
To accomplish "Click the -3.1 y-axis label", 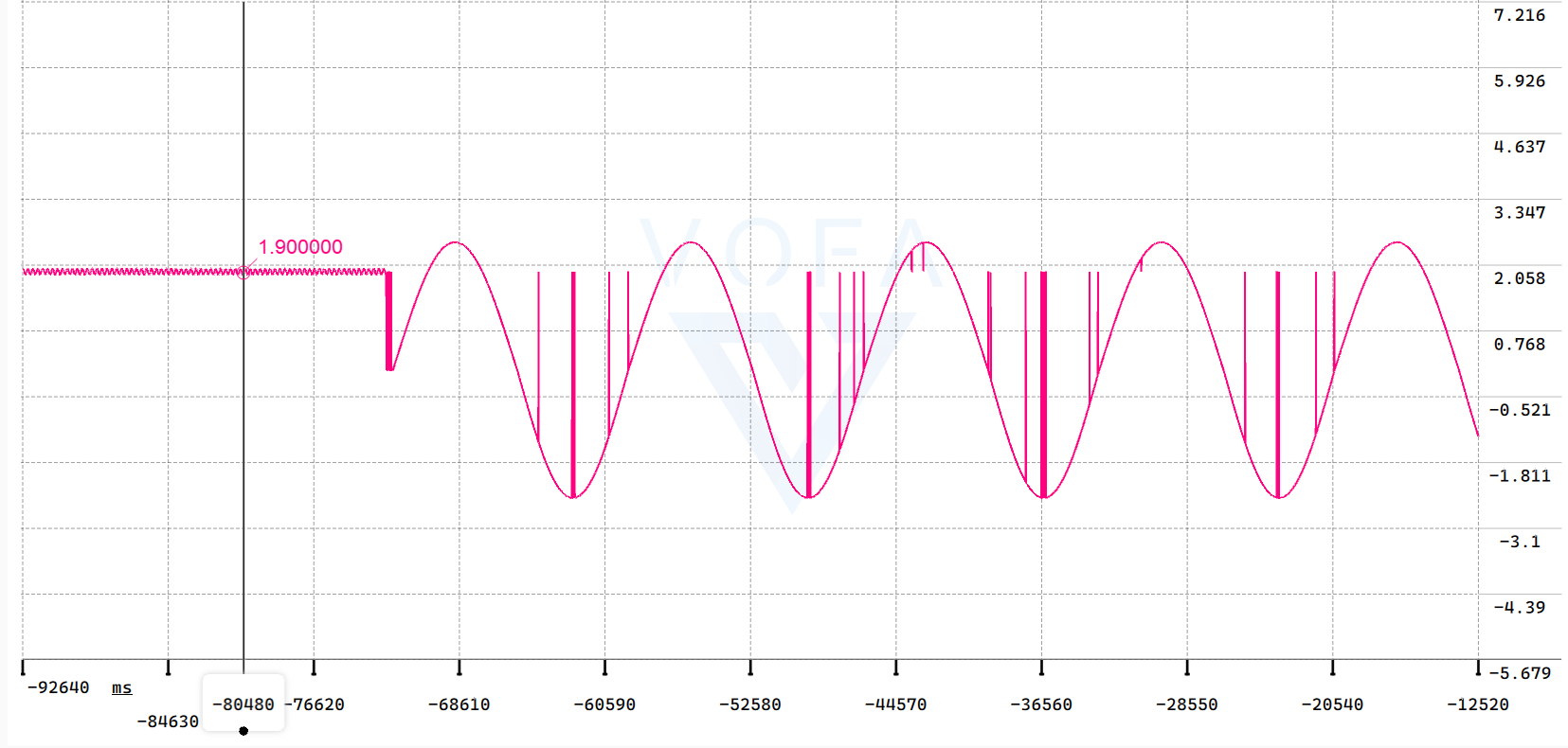I will pos(1520,542).
